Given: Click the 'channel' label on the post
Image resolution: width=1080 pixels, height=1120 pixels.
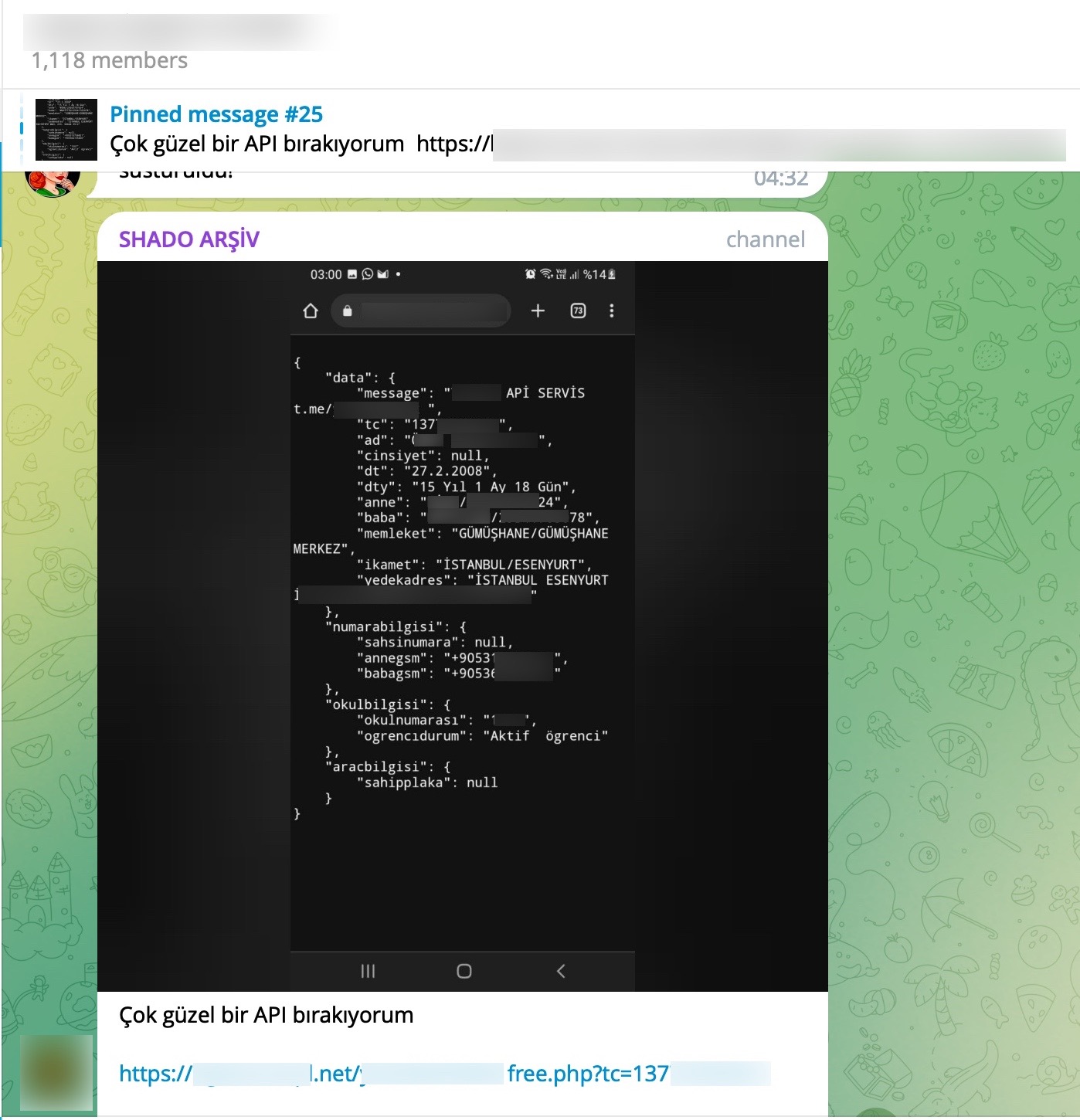Looking at the screenshot, I should [x=766, y=239].
